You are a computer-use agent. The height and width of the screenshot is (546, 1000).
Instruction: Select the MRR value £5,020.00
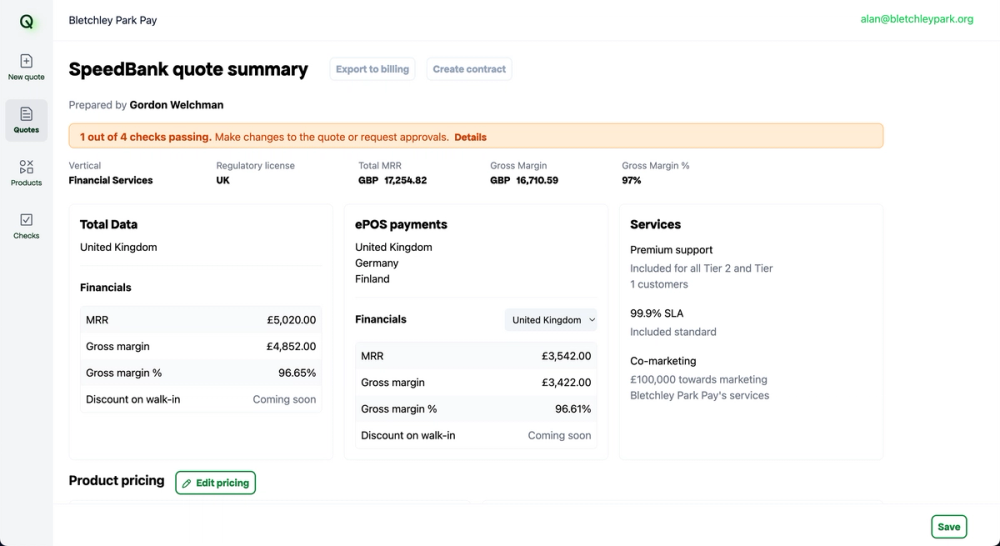pyautogui.click(x=291, y=320)
